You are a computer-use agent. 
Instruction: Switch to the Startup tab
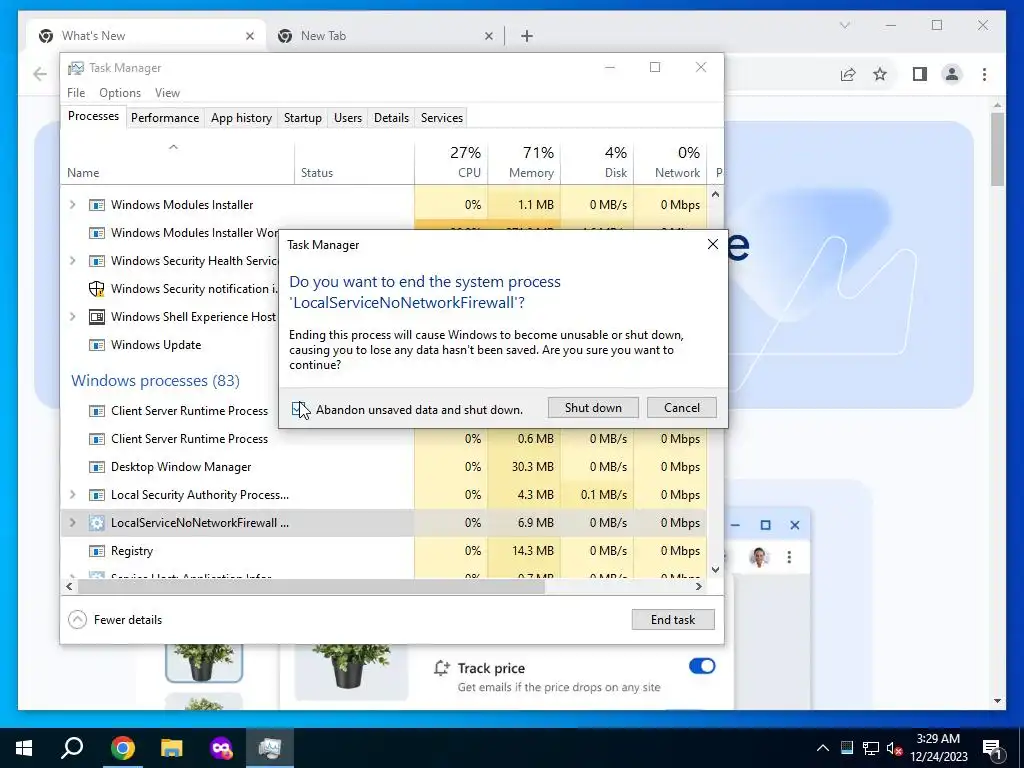(x=302, y=118)
